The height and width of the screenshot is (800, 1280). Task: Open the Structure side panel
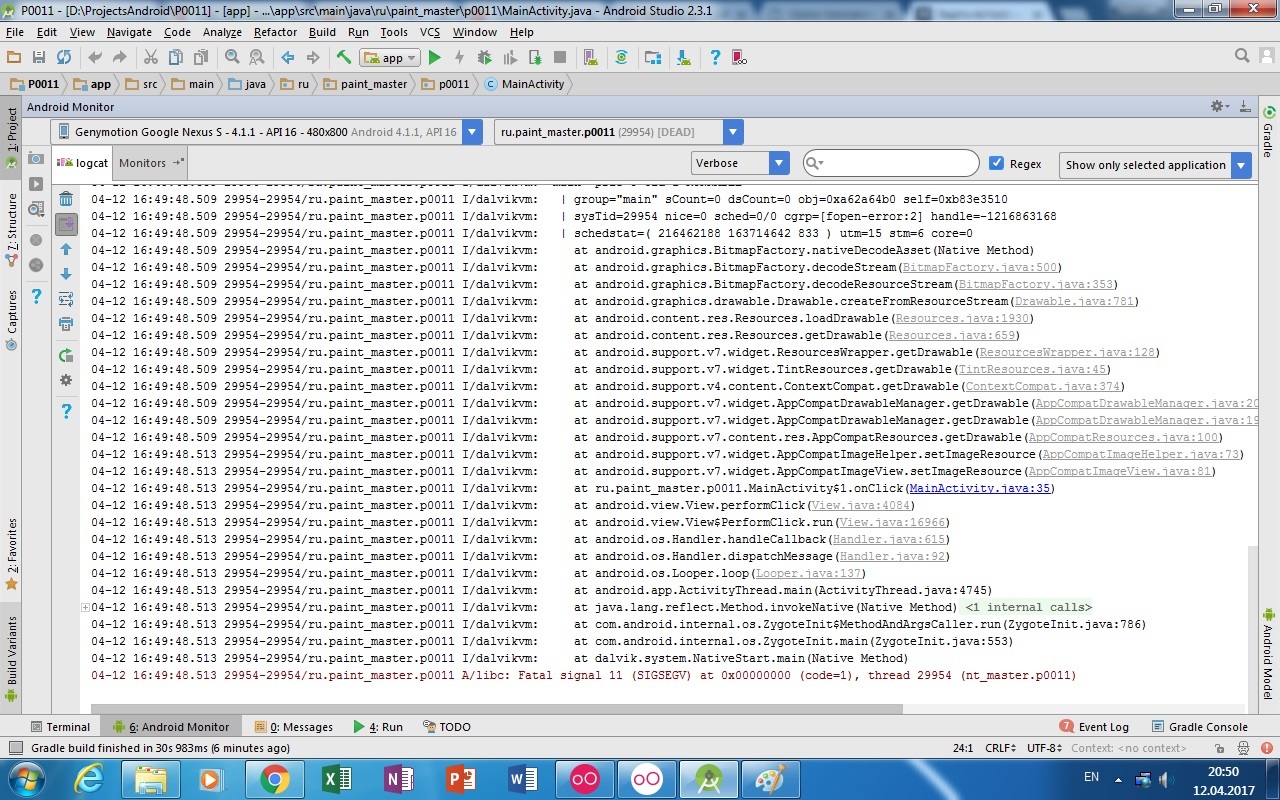click(x=11, y=230)
